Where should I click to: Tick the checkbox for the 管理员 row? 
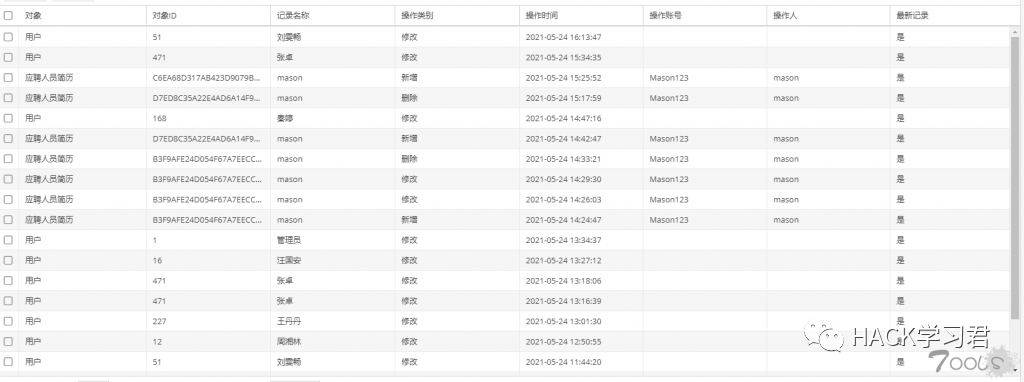pos(8,240)
